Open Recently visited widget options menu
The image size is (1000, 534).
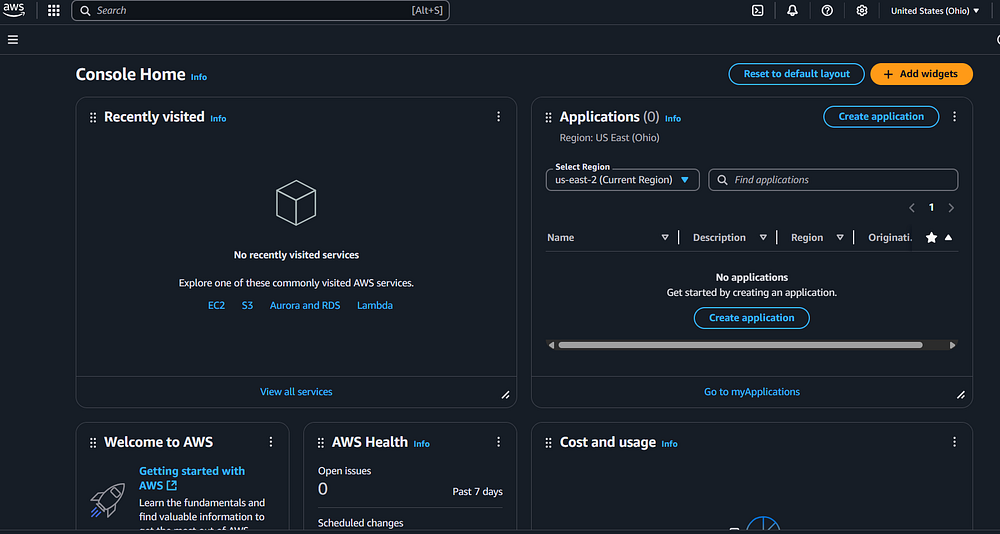pyautogui.click(x=499, y=117)
